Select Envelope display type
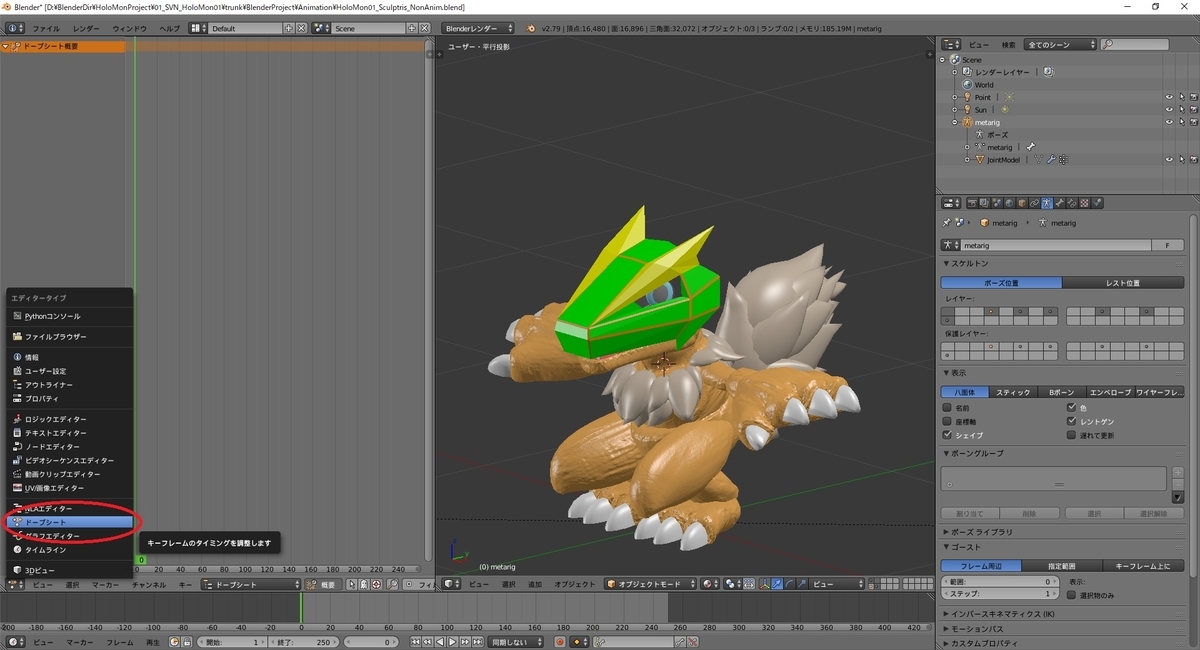 point(1110,392)
